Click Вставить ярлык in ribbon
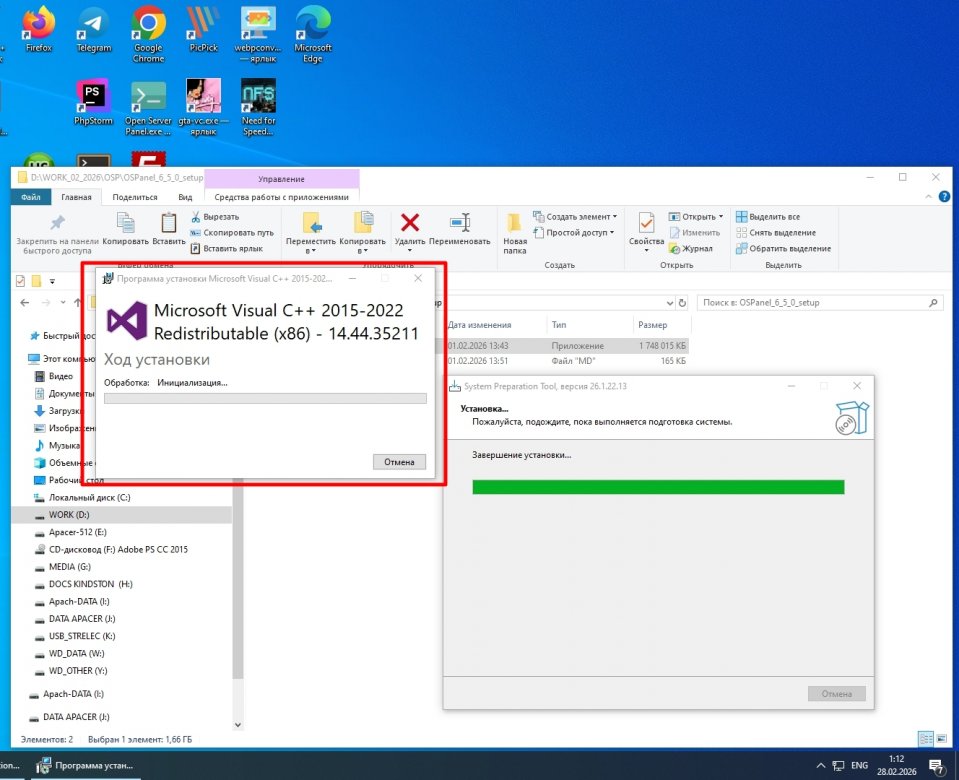959x780 pixels. 226,248
